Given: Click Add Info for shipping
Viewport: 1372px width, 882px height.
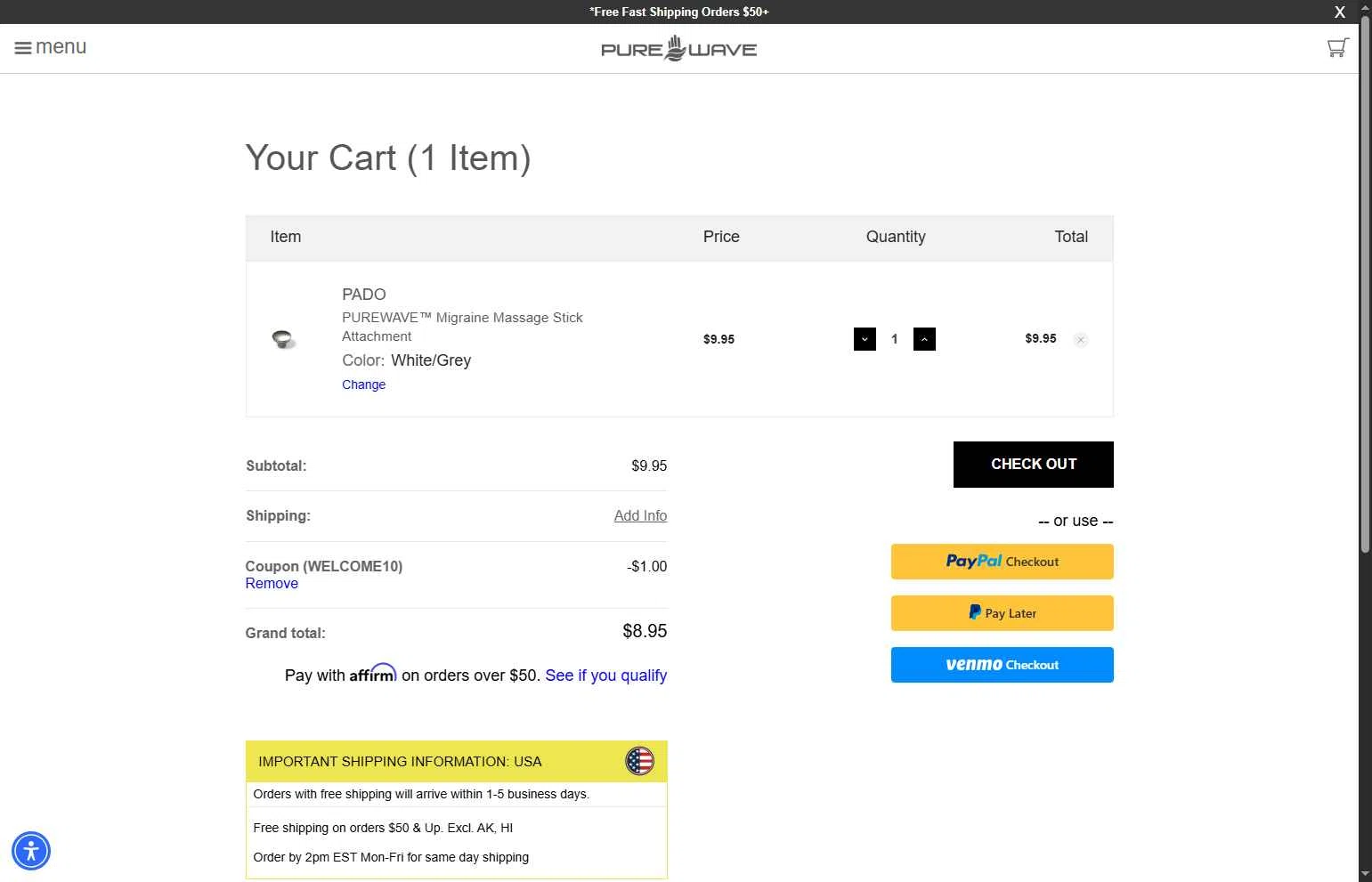Looking at the screenshot, I should point(640,515).
